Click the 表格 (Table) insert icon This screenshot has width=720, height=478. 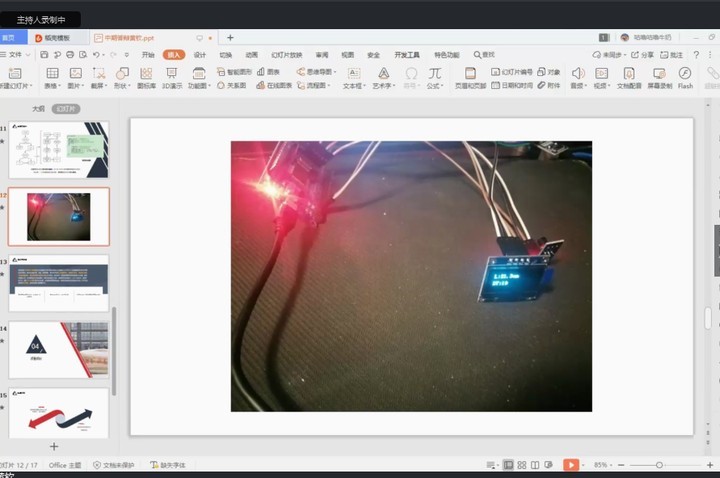(x=52, y=76)
